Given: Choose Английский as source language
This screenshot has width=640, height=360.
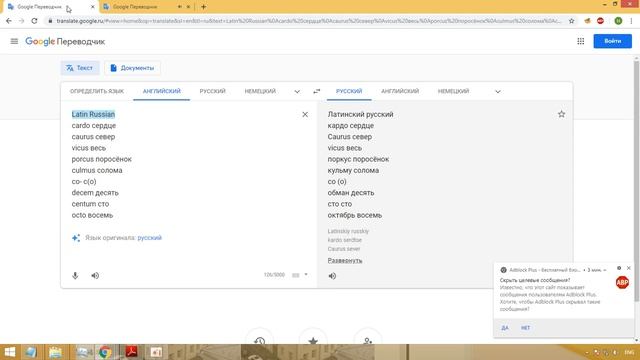Looking at the screenshot, I should click(x=162, y=91).
